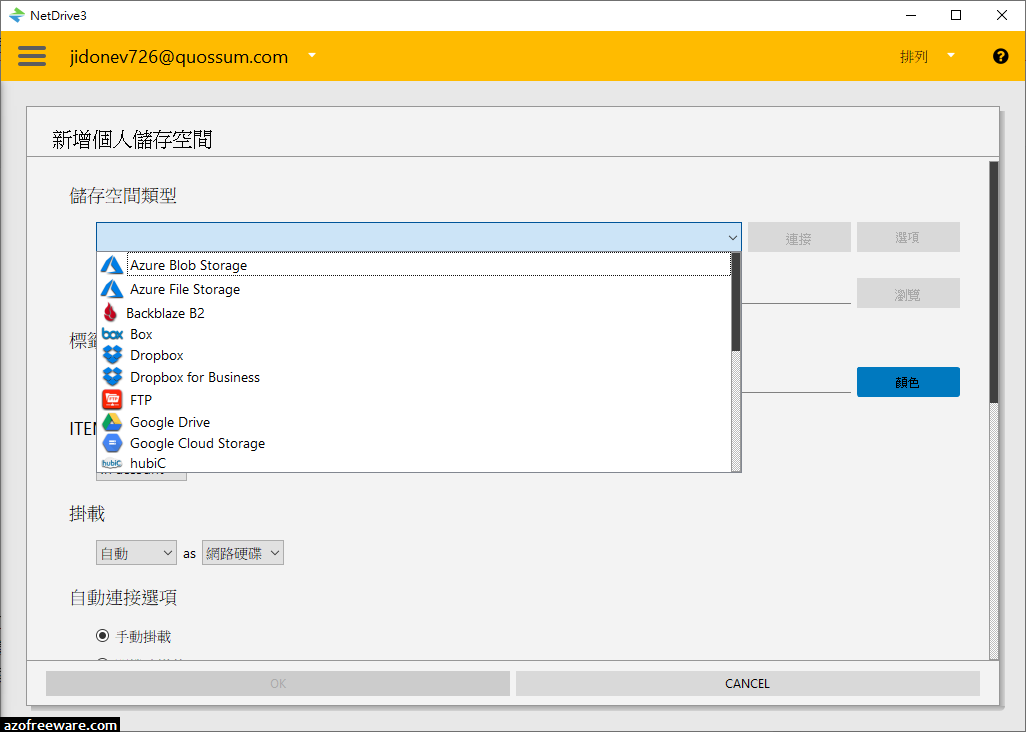Click the hubiC icon
Image resolution: width=1026 pixels, height=732 pixels.
[x=112, y=463]
